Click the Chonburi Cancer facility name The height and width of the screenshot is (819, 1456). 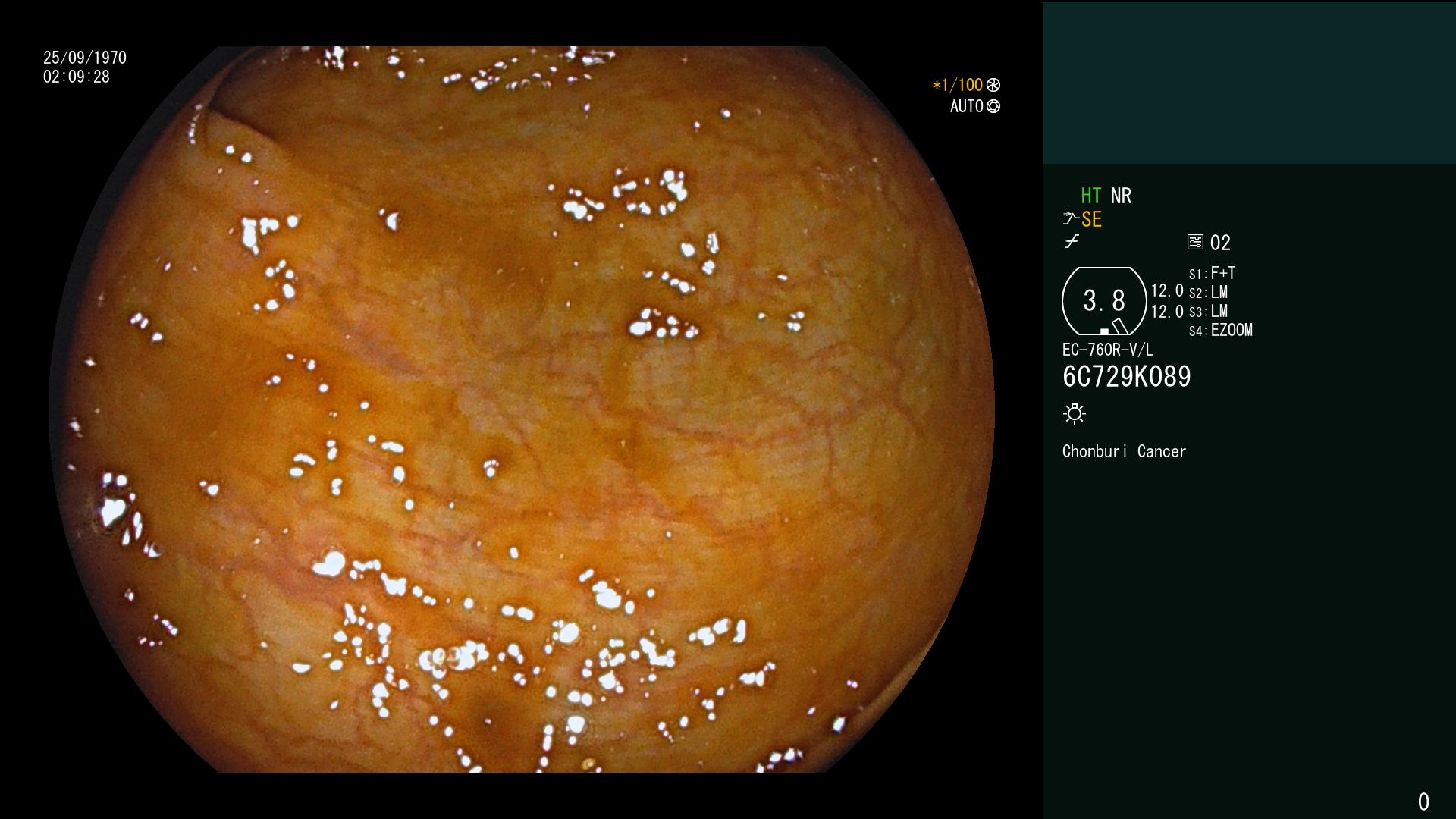pos(1124,451)
